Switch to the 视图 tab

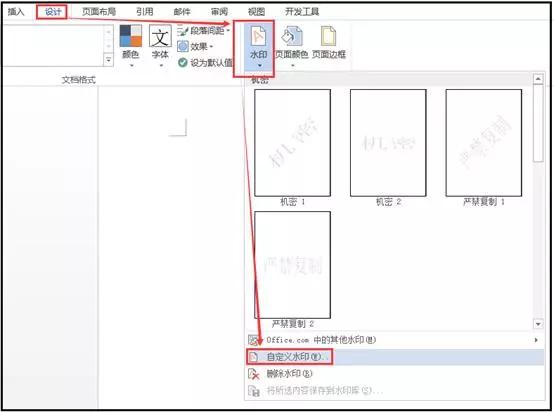click(256, 12)
